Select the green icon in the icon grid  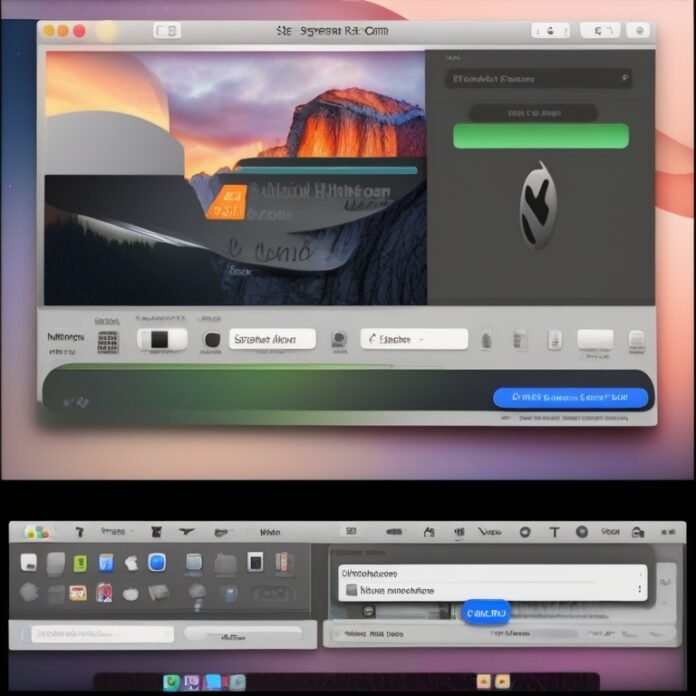[80, 563]
